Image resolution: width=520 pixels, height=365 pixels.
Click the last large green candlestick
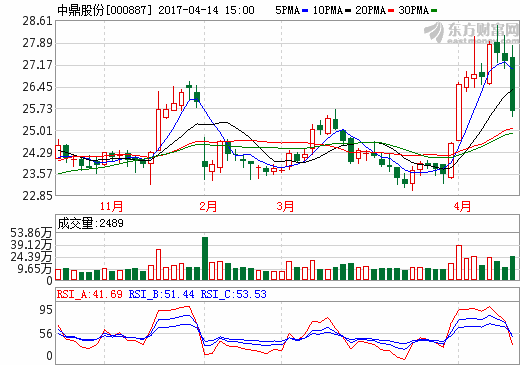pyautogui.click(x=513, y=84)
